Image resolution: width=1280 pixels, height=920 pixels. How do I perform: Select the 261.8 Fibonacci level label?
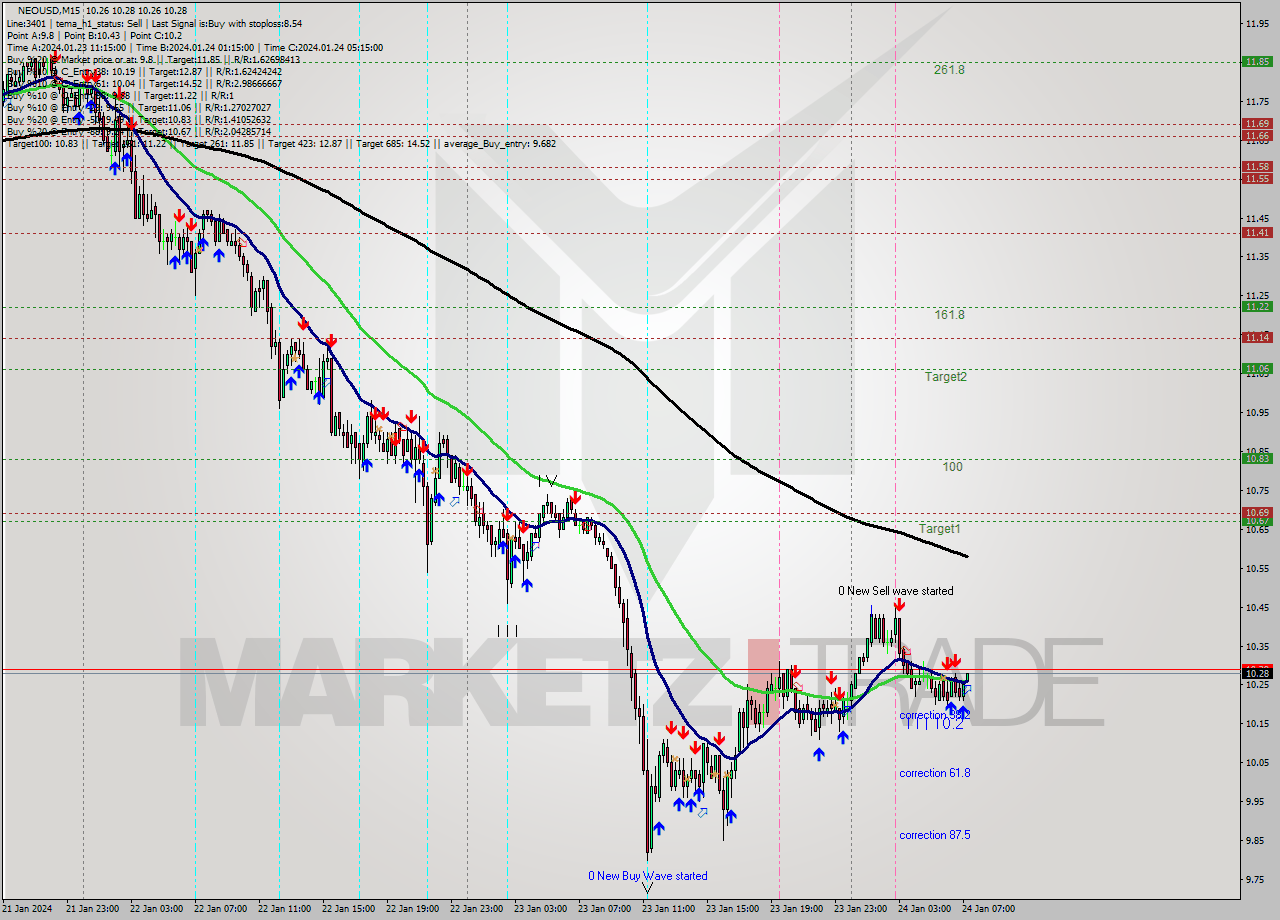click(x=949, y=70)
